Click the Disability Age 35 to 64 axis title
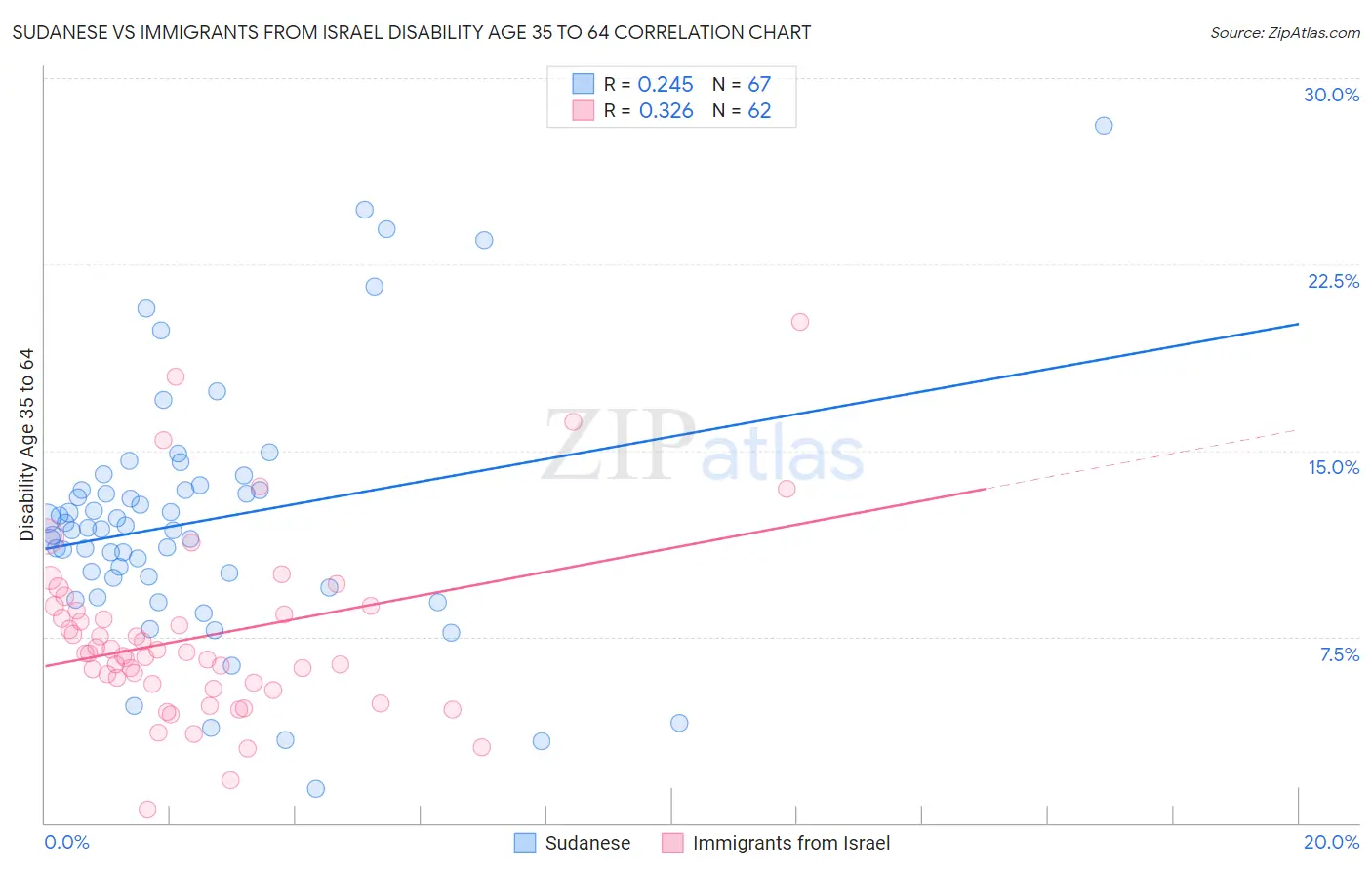 pyautogui.click(x=26, y=445)
